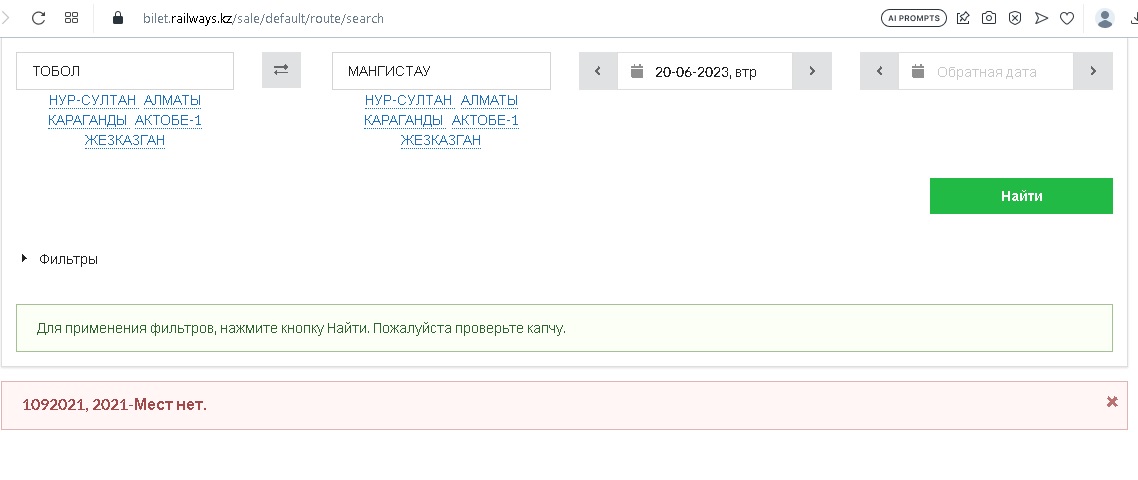
Task: Click the return date calendar icon
Action: [917, 71]
